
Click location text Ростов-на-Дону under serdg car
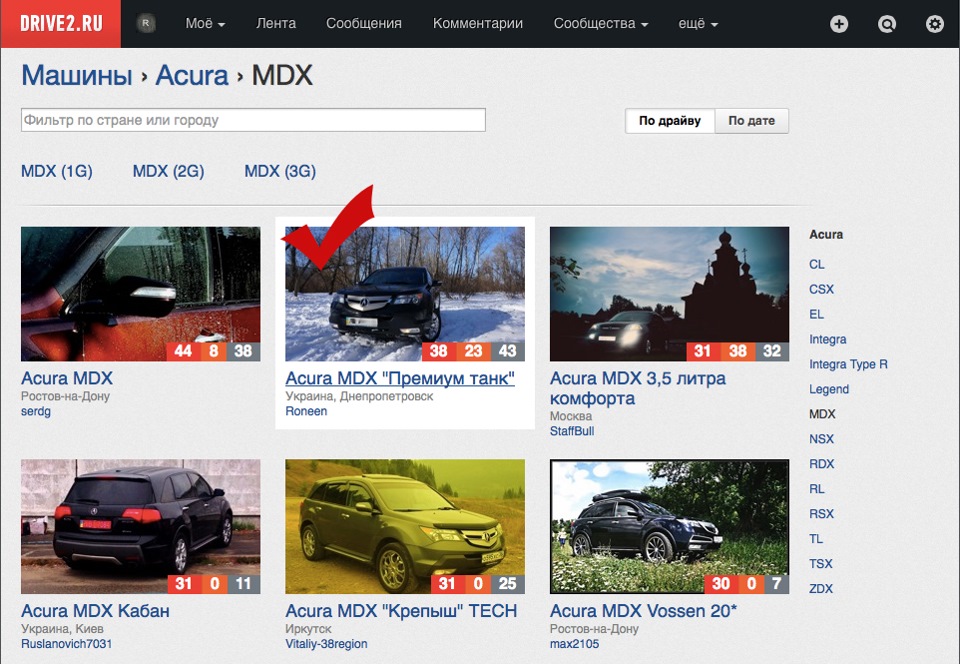pos(66,396)
